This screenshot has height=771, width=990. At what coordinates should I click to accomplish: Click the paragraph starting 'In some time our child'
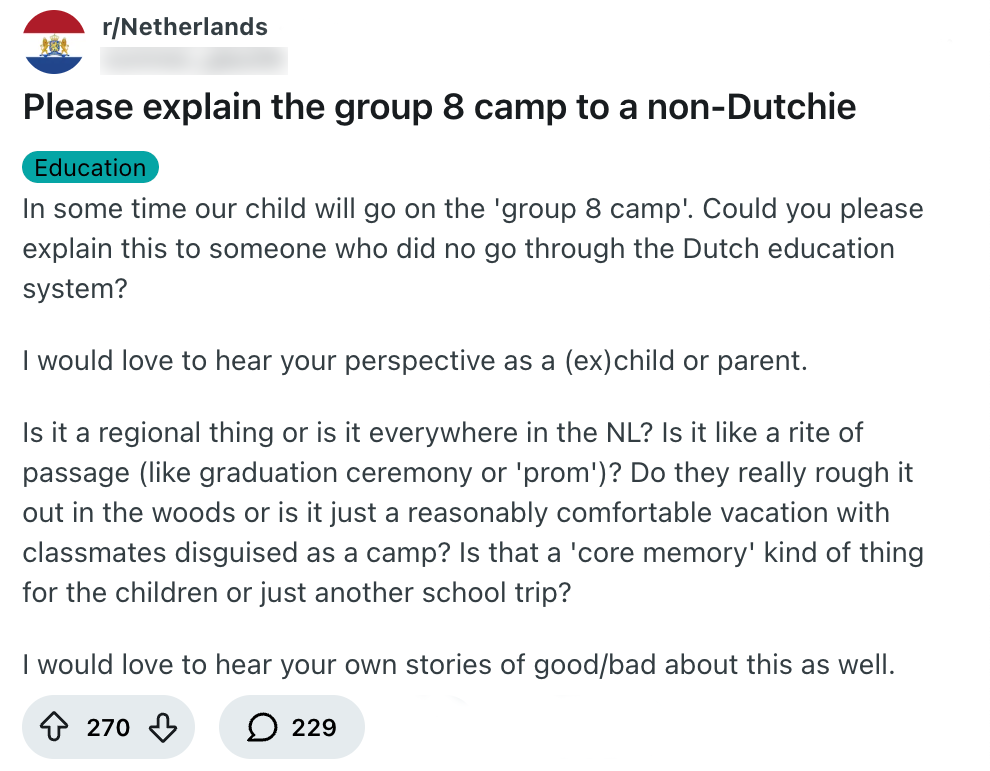[472, 248]
